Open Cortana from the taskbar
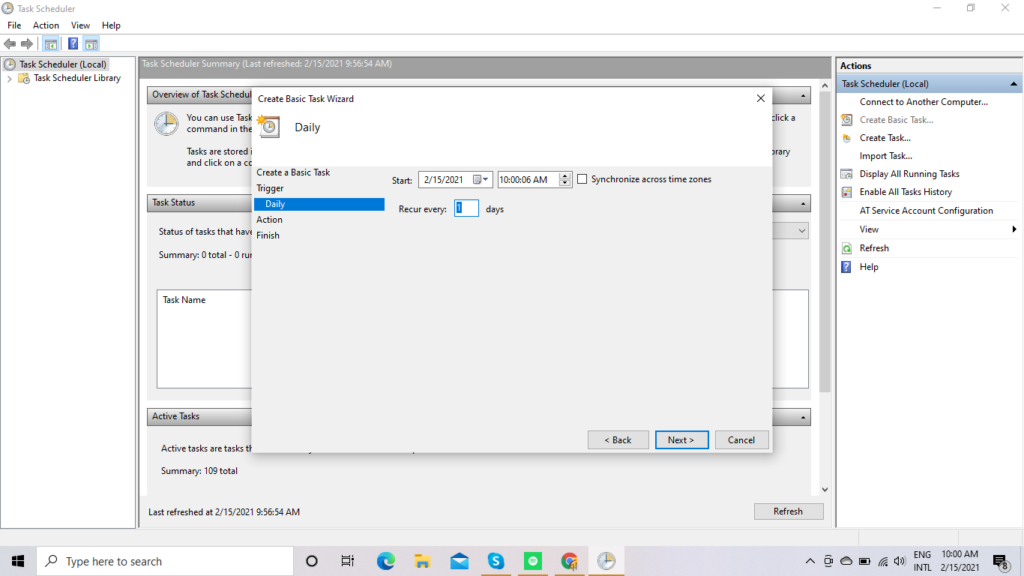1024x576 pixels. pos(312,561)
